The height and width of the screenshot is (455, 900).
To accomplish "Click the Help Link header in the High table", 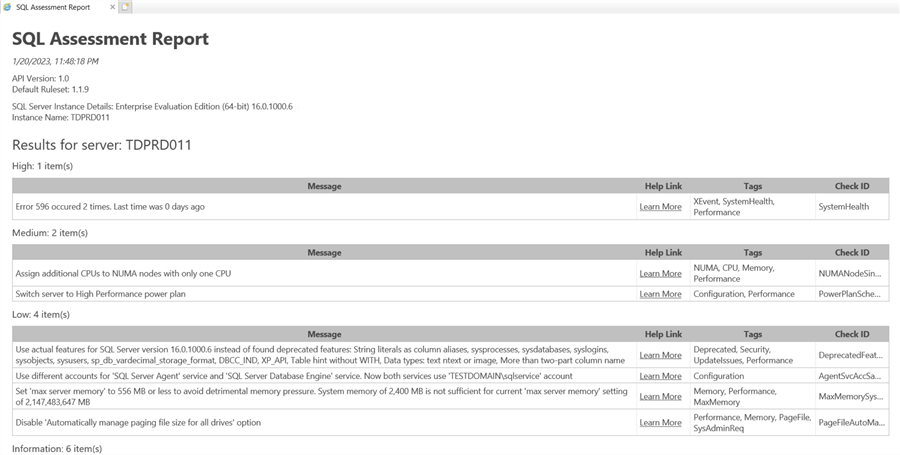I will 663,186.
